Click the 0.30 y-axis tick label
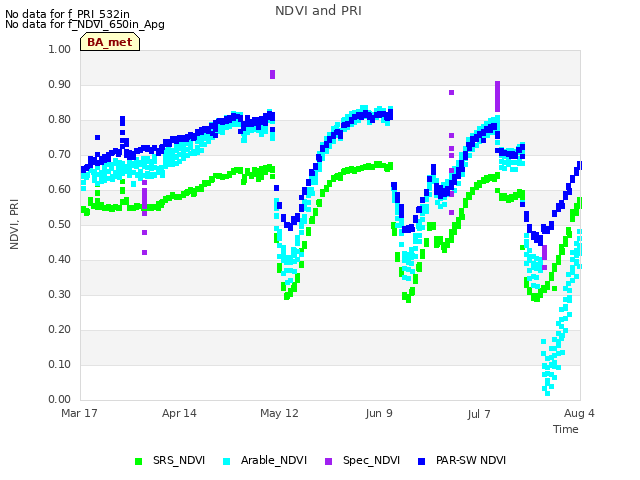This screenshot has width=640, height=480. [60, 294]
